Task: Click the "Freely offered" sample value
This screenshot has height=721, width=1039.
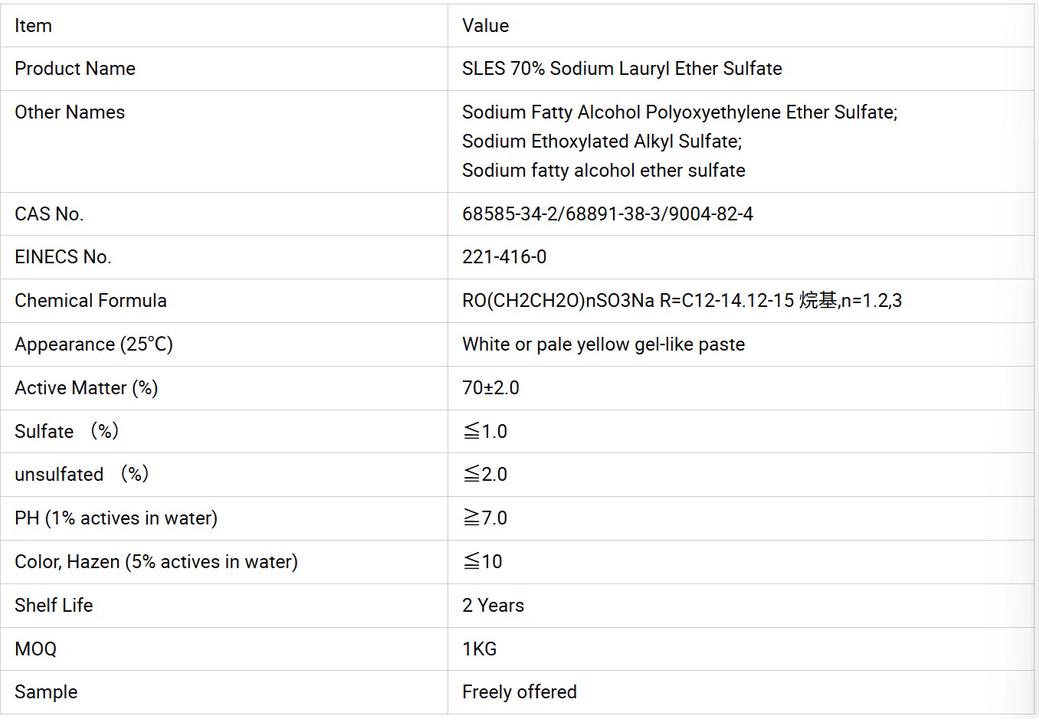Action: (519, 692)
